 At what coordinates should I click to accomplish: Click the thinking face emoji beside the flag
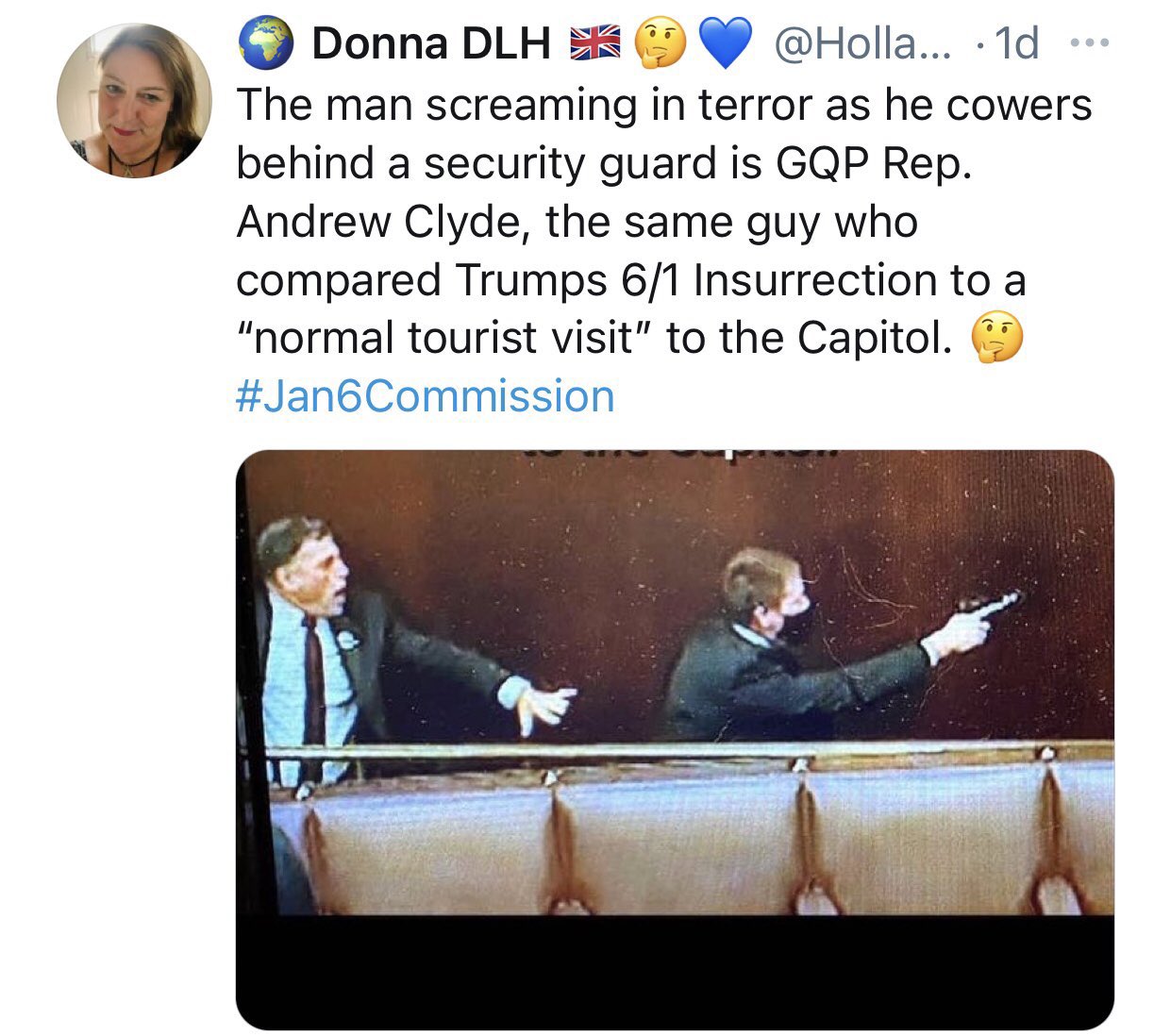pyautogui.click(x=660, y=43)
